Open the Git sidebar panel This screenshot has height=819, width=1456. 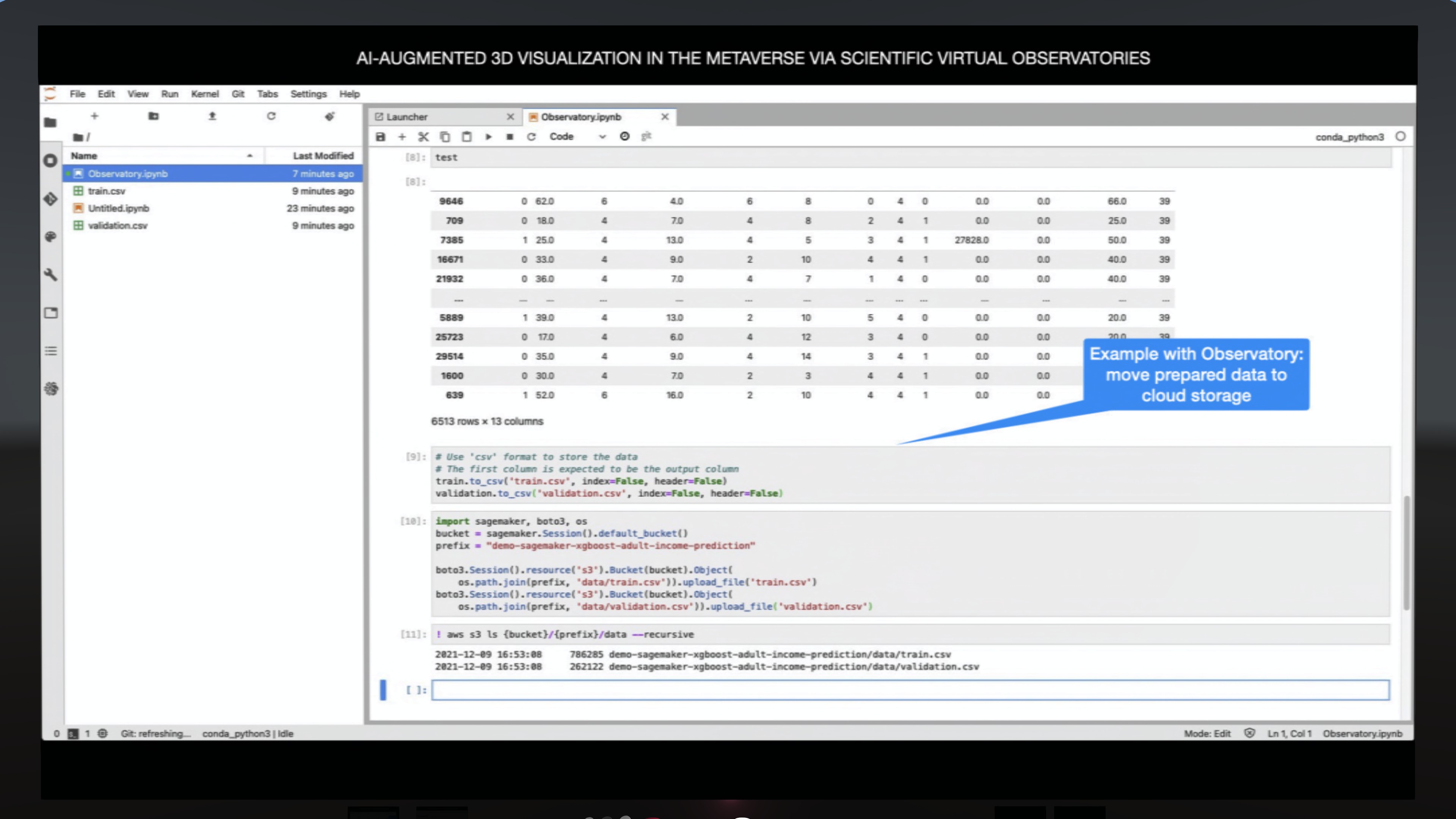coord(50,199)
